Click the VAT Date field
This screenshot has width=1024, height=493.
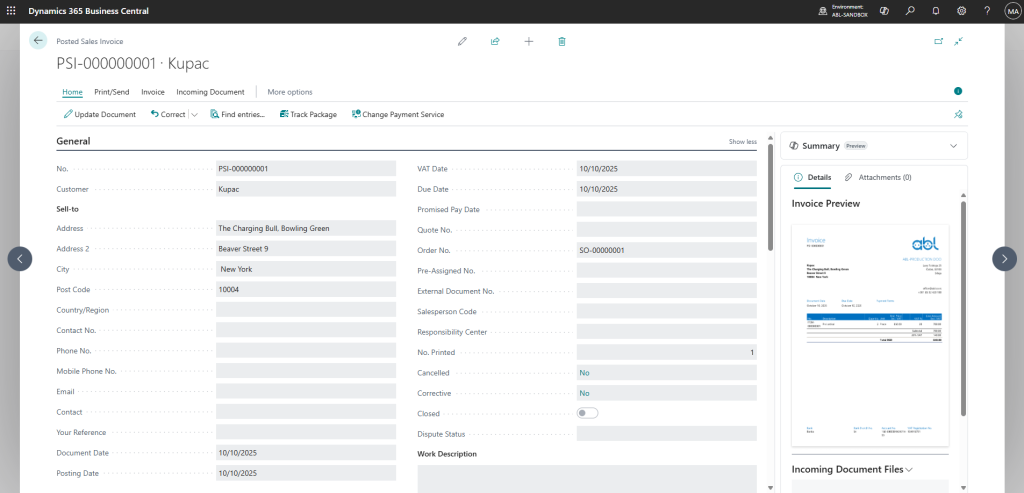(667, 168)
